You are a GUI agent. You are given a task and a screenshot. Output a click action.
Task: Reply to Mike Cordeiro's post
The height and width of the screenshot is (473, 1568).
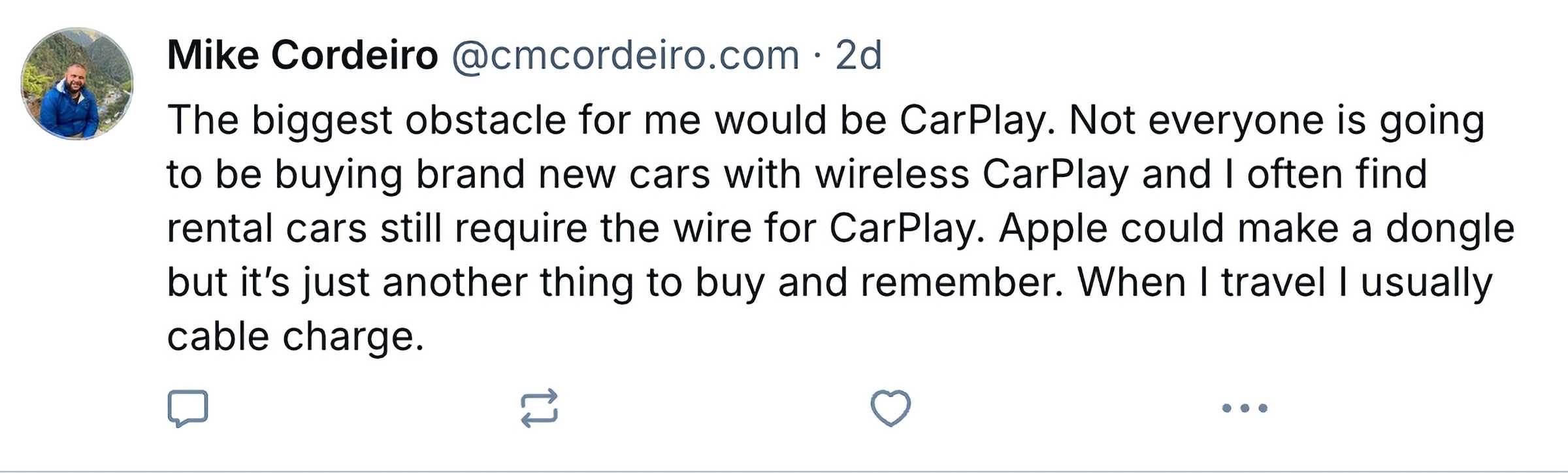point(188,408)
